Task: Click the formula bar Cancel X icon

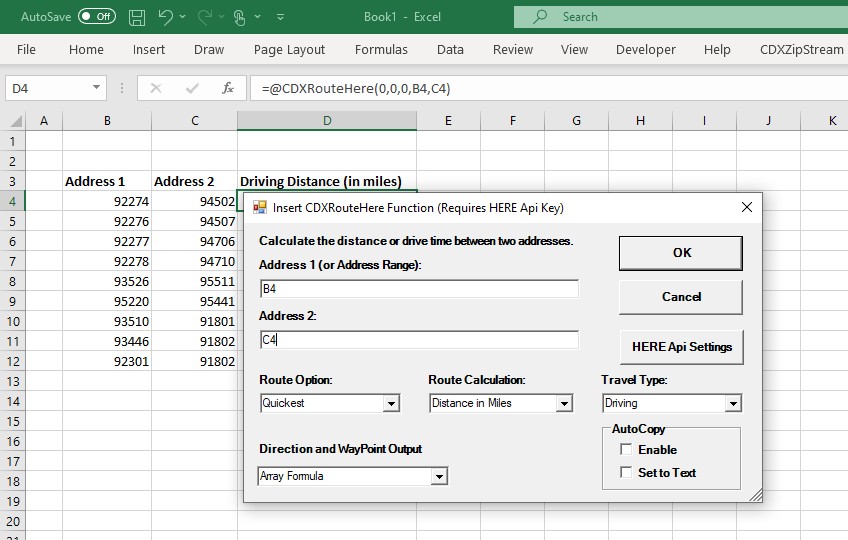Action: pos(156,88)
